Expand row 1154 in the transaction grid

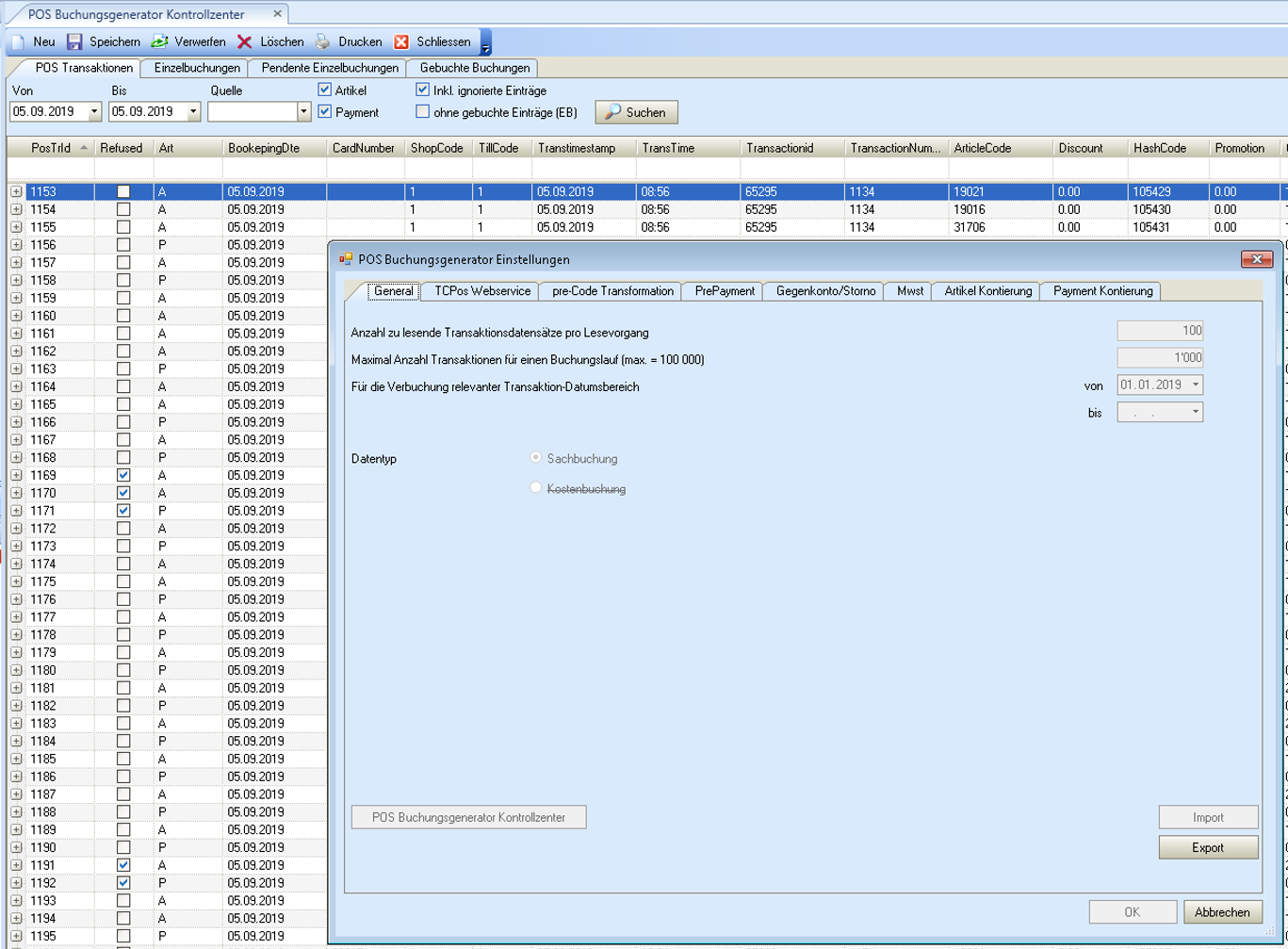click(16, 209)
